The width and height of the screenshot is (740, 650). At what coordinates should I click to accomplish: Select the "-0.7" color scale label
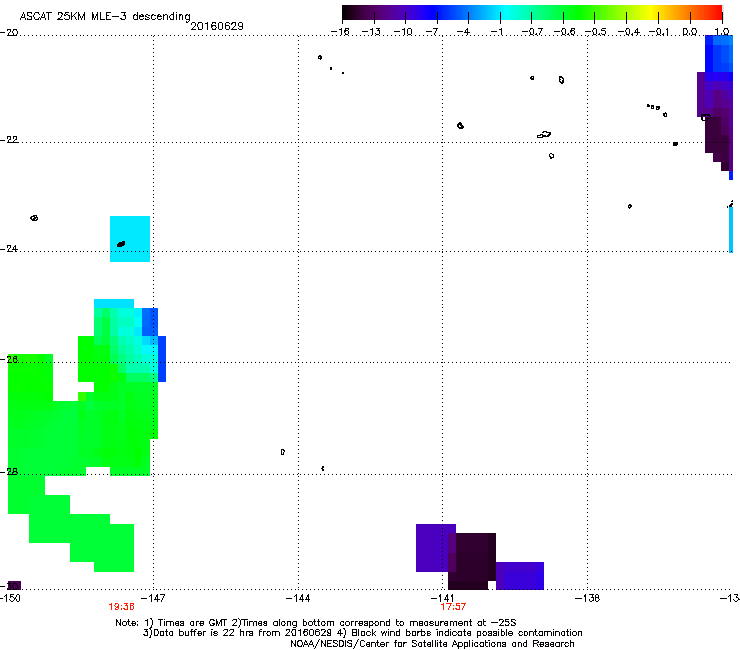click(532, 32)
